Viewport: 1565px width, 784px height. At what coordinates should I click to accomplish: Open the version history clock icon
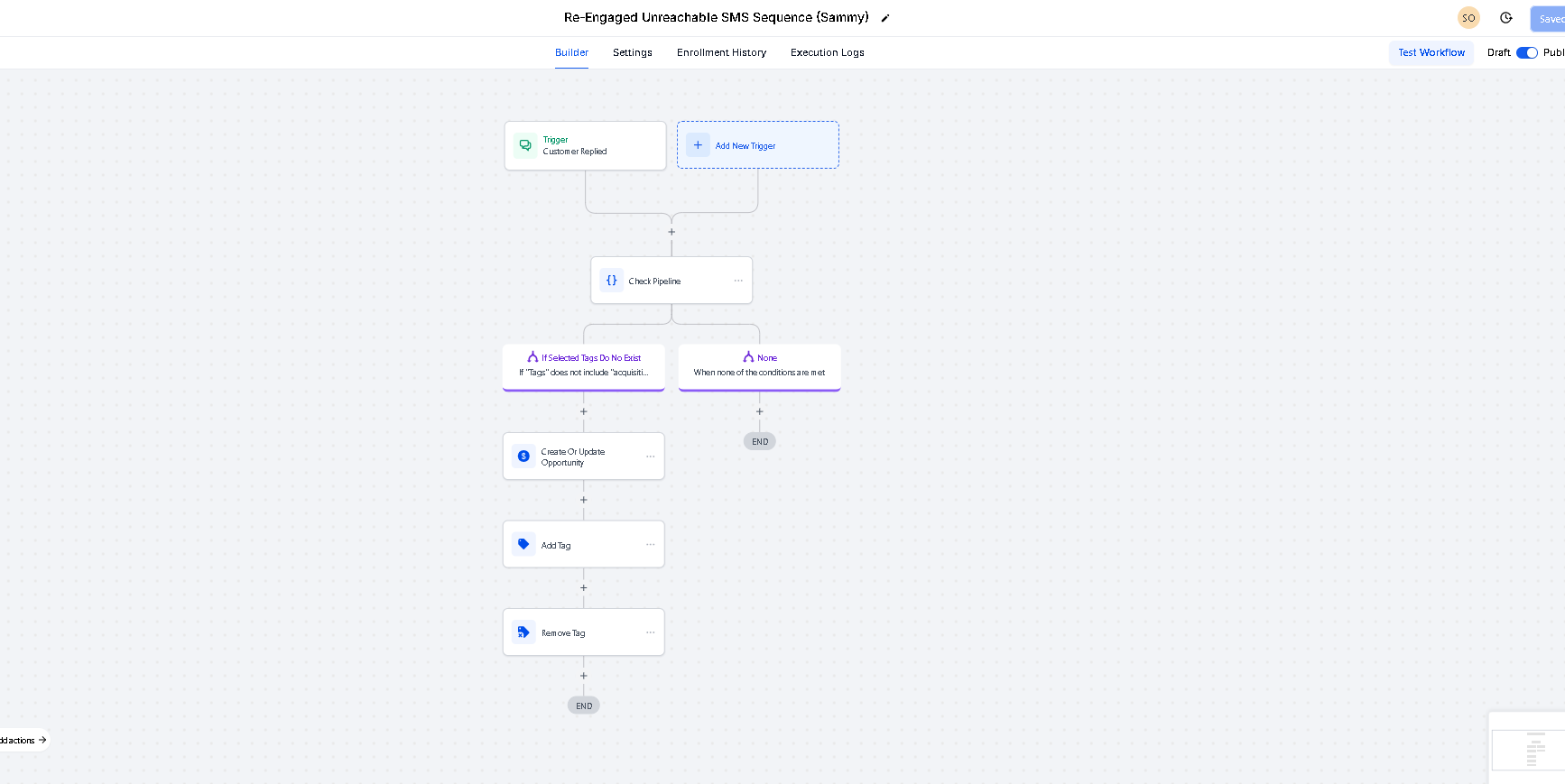[x=1505, y=18]
